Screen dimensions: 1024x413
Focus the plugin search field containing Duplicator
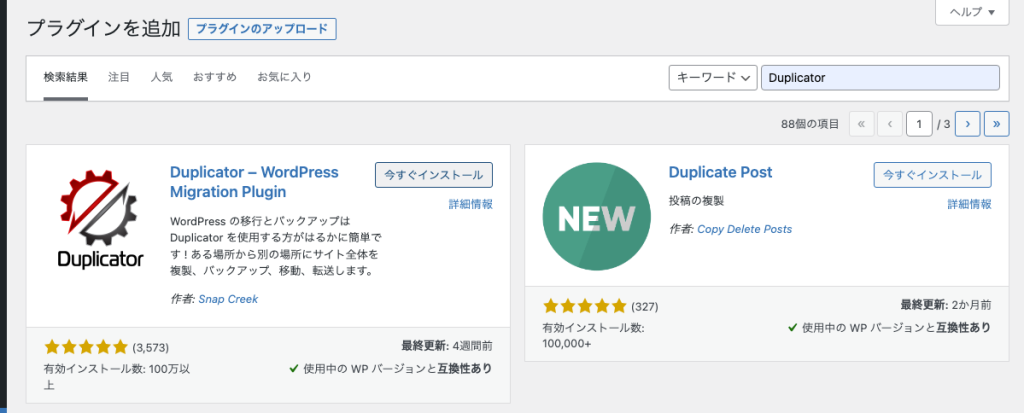coord(880,78)
